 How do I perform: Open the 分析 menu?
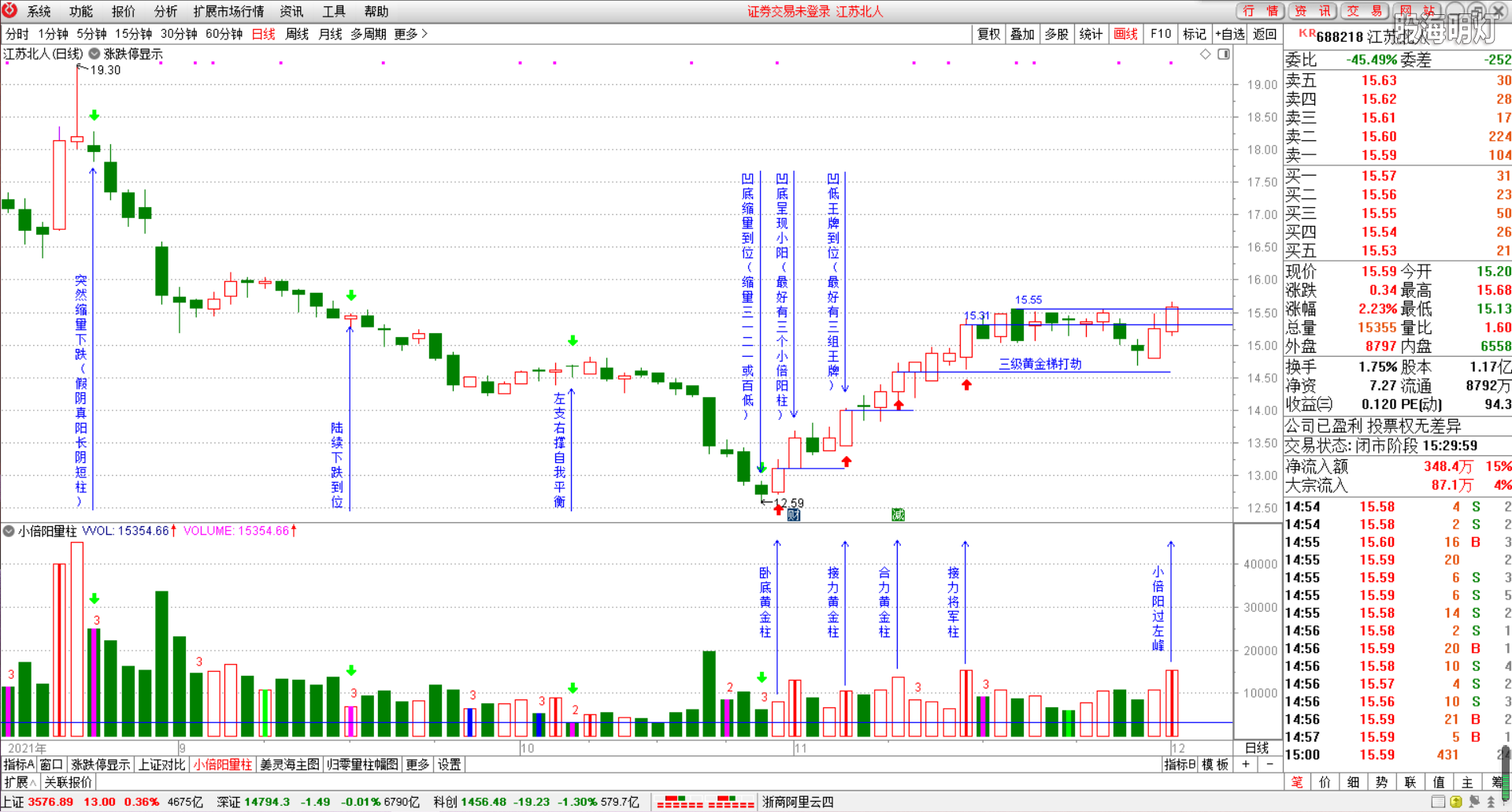coord(166,11)
